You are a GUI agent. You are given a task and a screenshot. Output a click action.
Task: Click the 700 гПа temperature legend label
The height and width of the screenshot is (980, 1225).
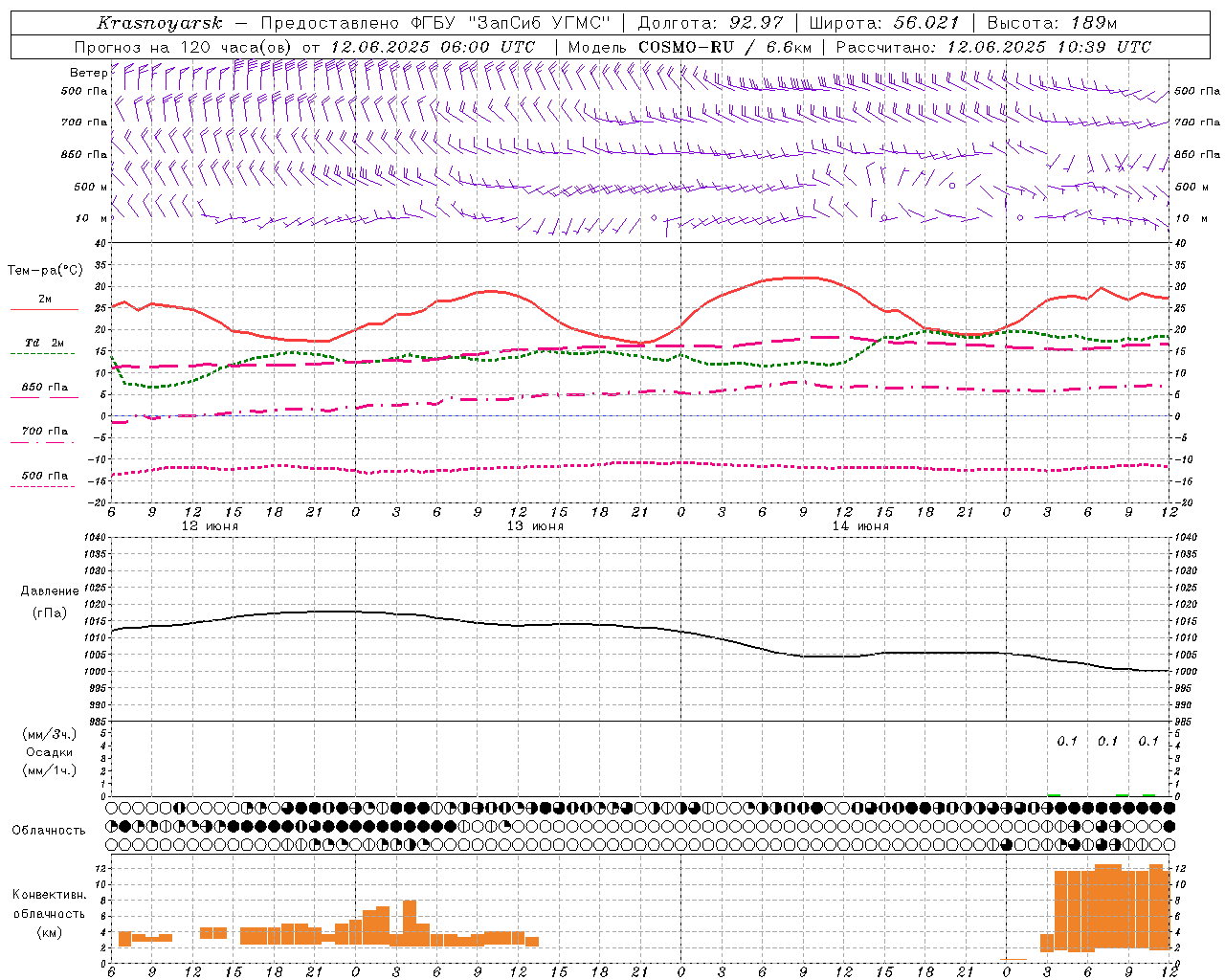[45, 431]
